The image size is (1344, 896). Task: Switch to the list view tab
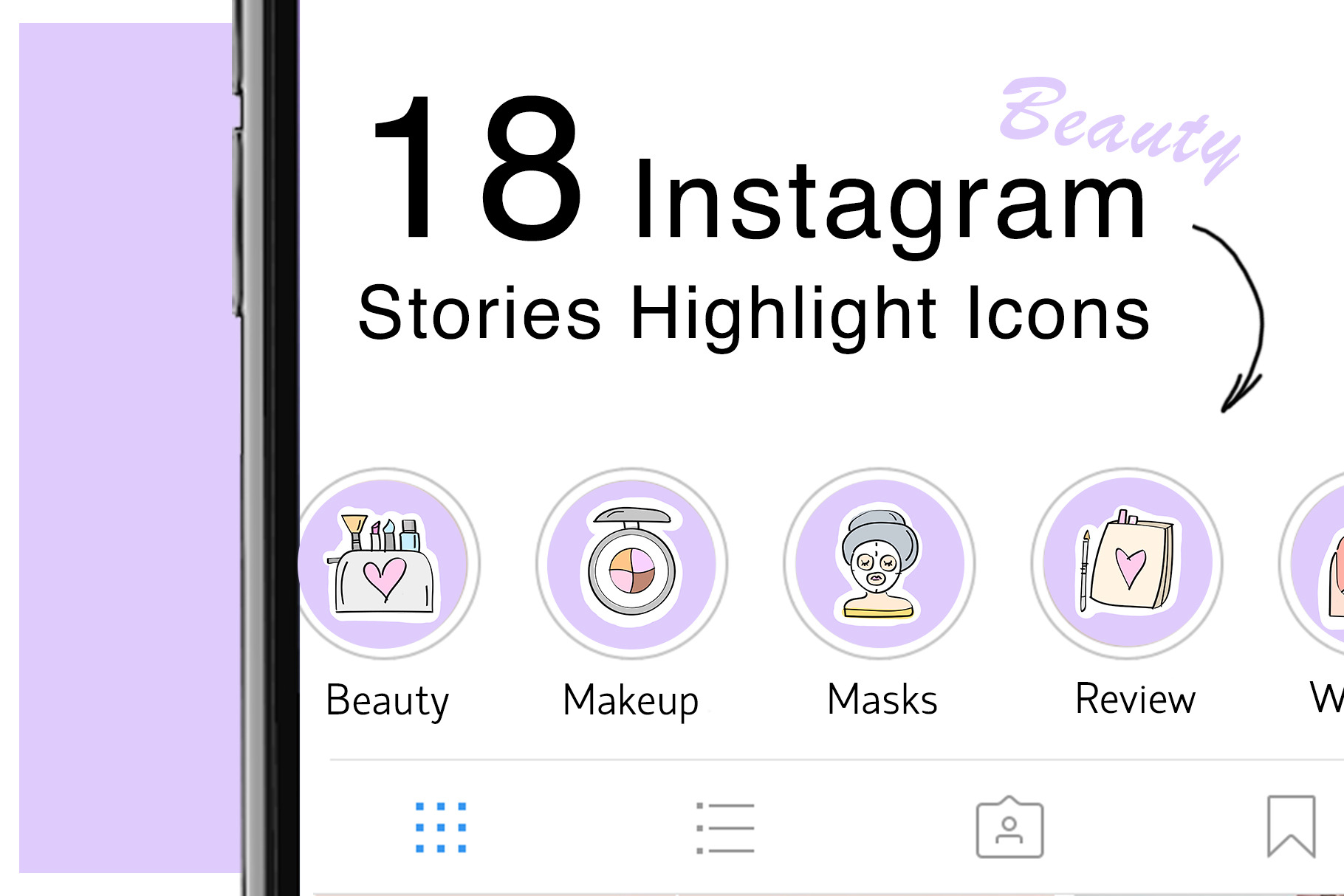[726, 827]
